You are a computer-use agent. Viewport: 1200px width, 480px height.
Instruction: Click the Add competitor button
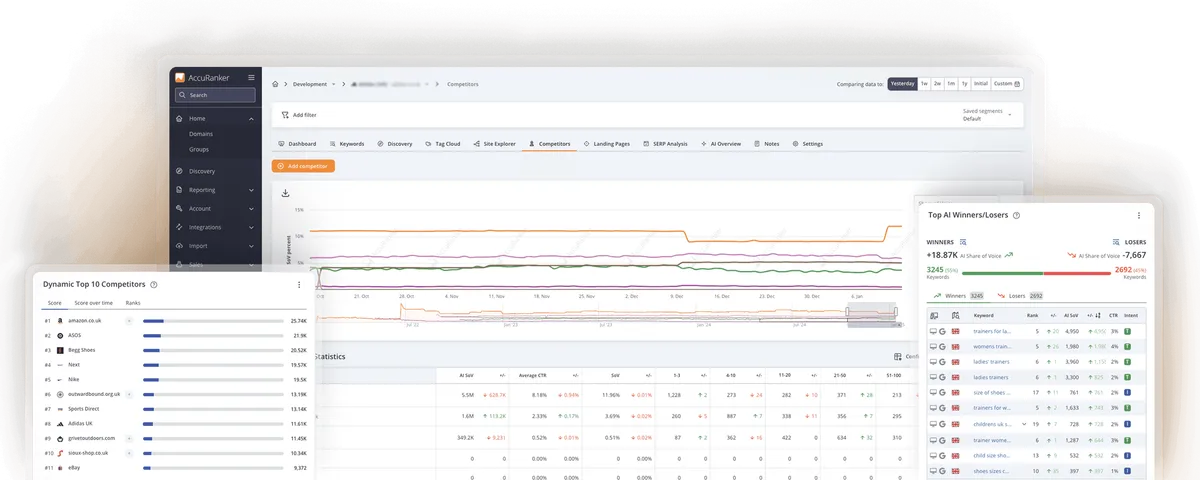pyautogui.click(x=303, y=166)
